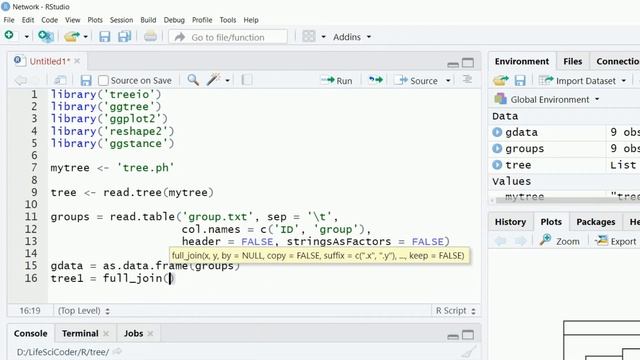Load workspace folder icon in Environment
The width and height of the screenshot is (640, 360).
(500, 80)
